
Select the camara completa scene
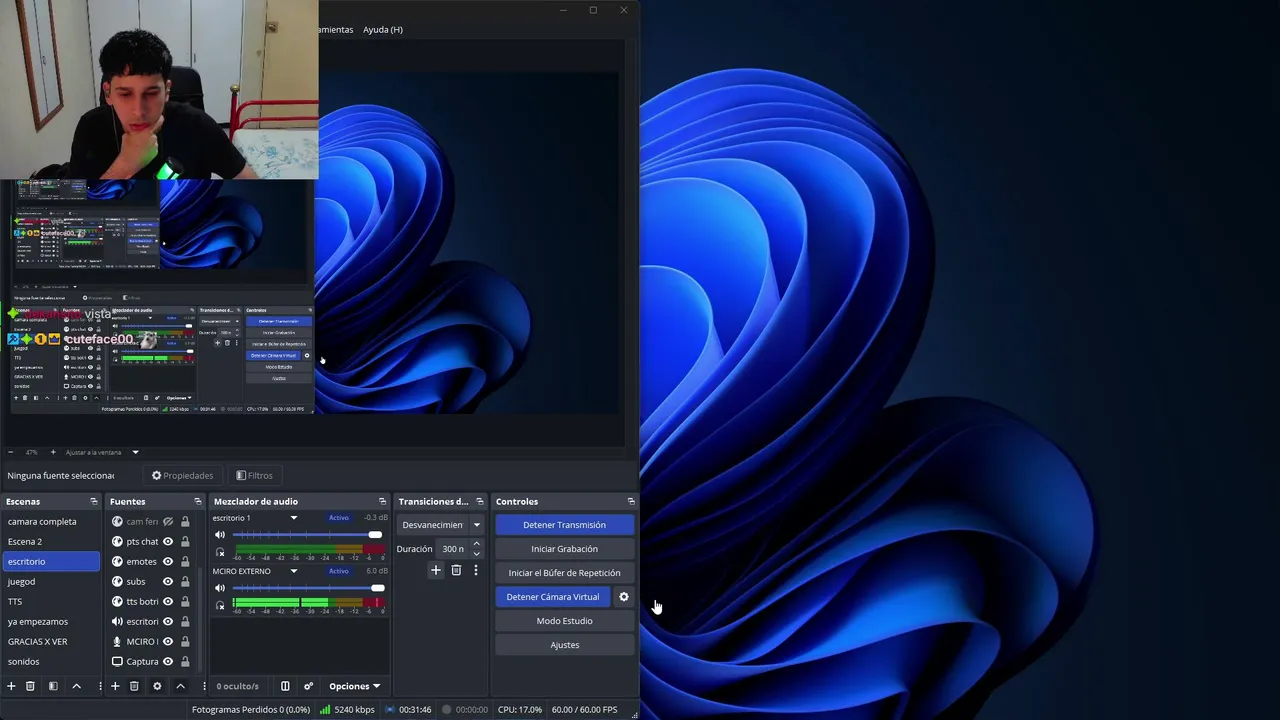pyautogui.click(x=50, y=521)
